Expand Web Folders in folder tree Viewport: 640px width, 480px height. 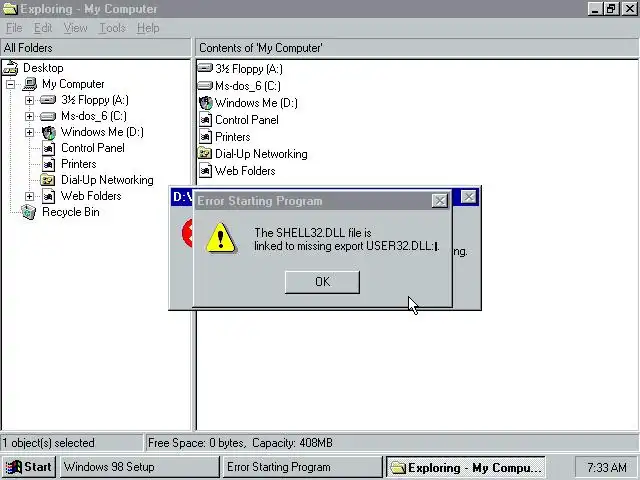point(29,196)
